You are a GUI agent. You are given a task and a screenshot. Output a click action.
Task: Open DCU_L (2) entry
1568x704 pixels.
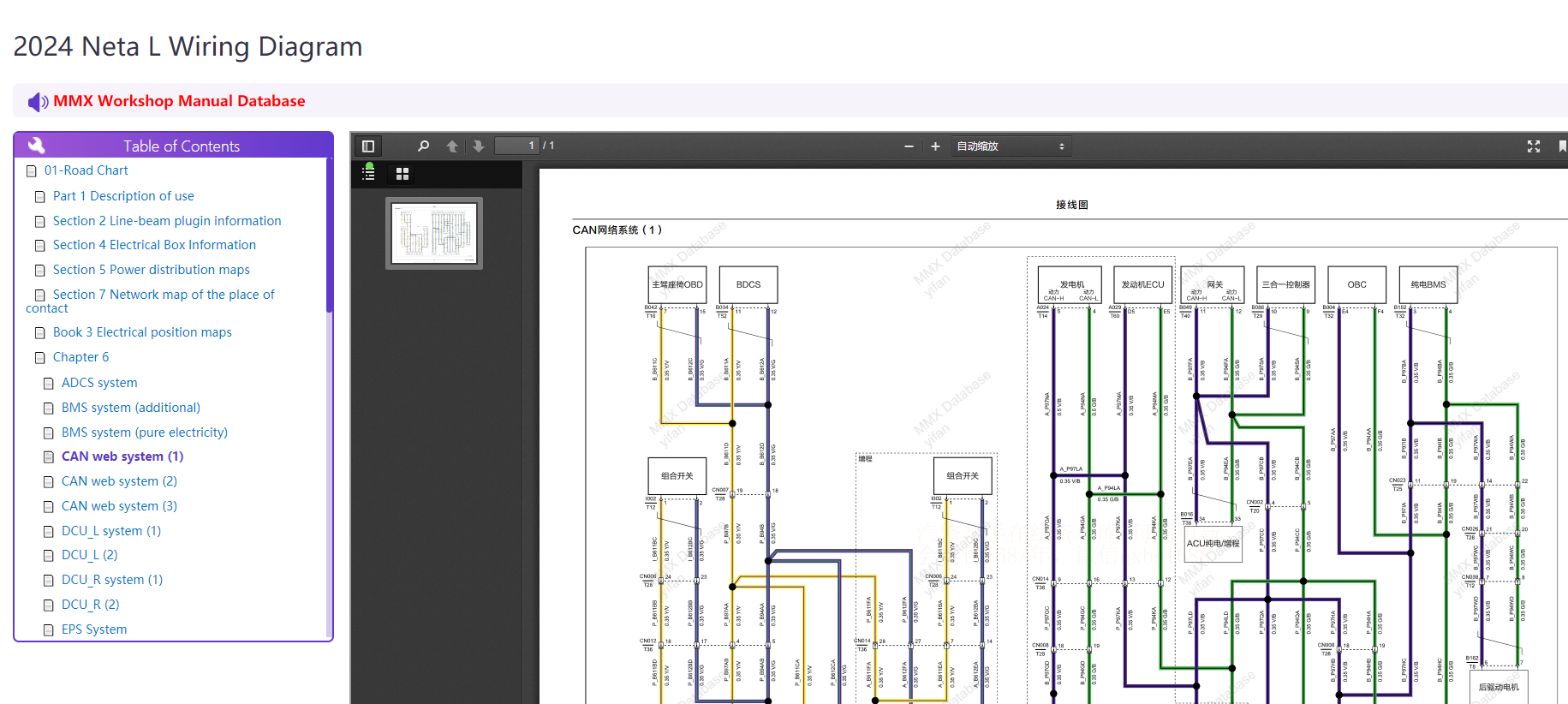coord(90,555)
